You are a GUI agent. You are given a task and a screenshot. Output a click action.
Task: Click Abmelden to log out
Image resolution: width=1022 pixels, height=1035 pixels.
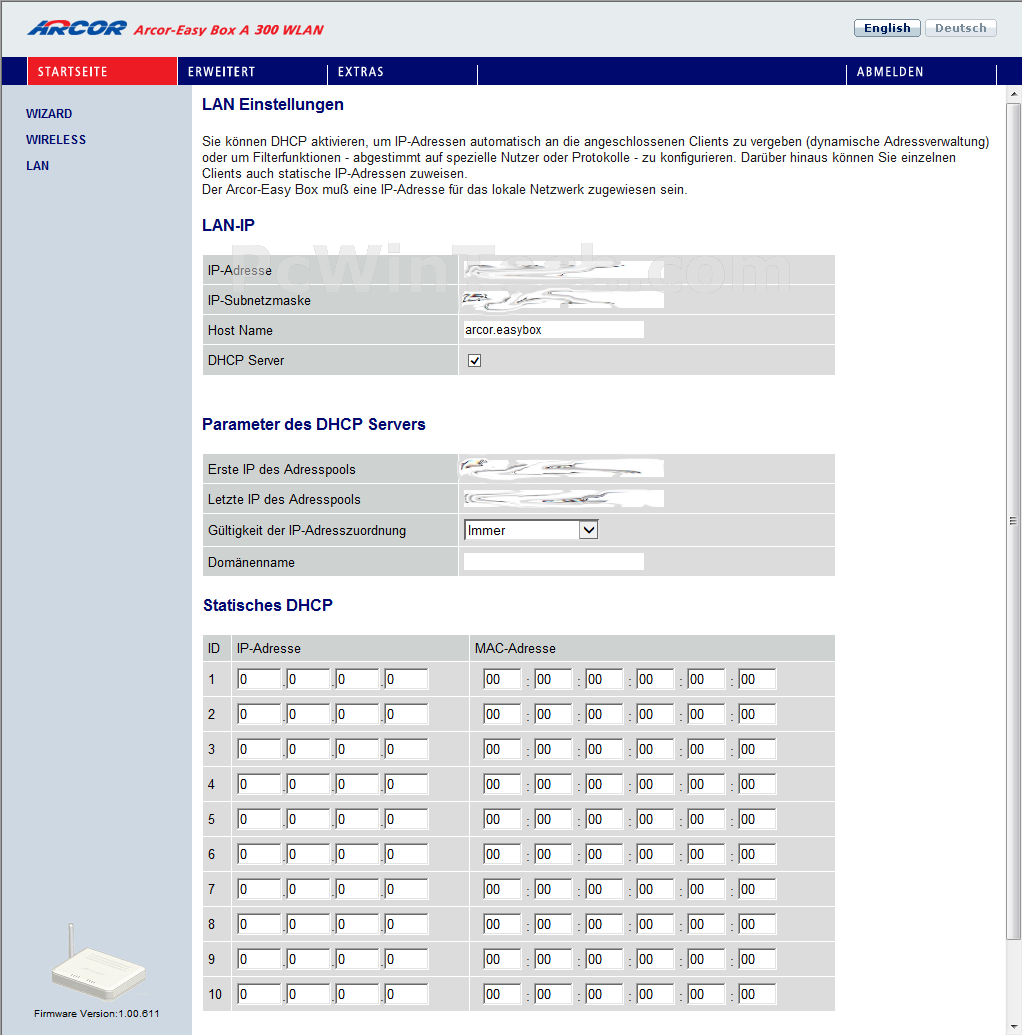pyautogui.click(x=921, y=71)
